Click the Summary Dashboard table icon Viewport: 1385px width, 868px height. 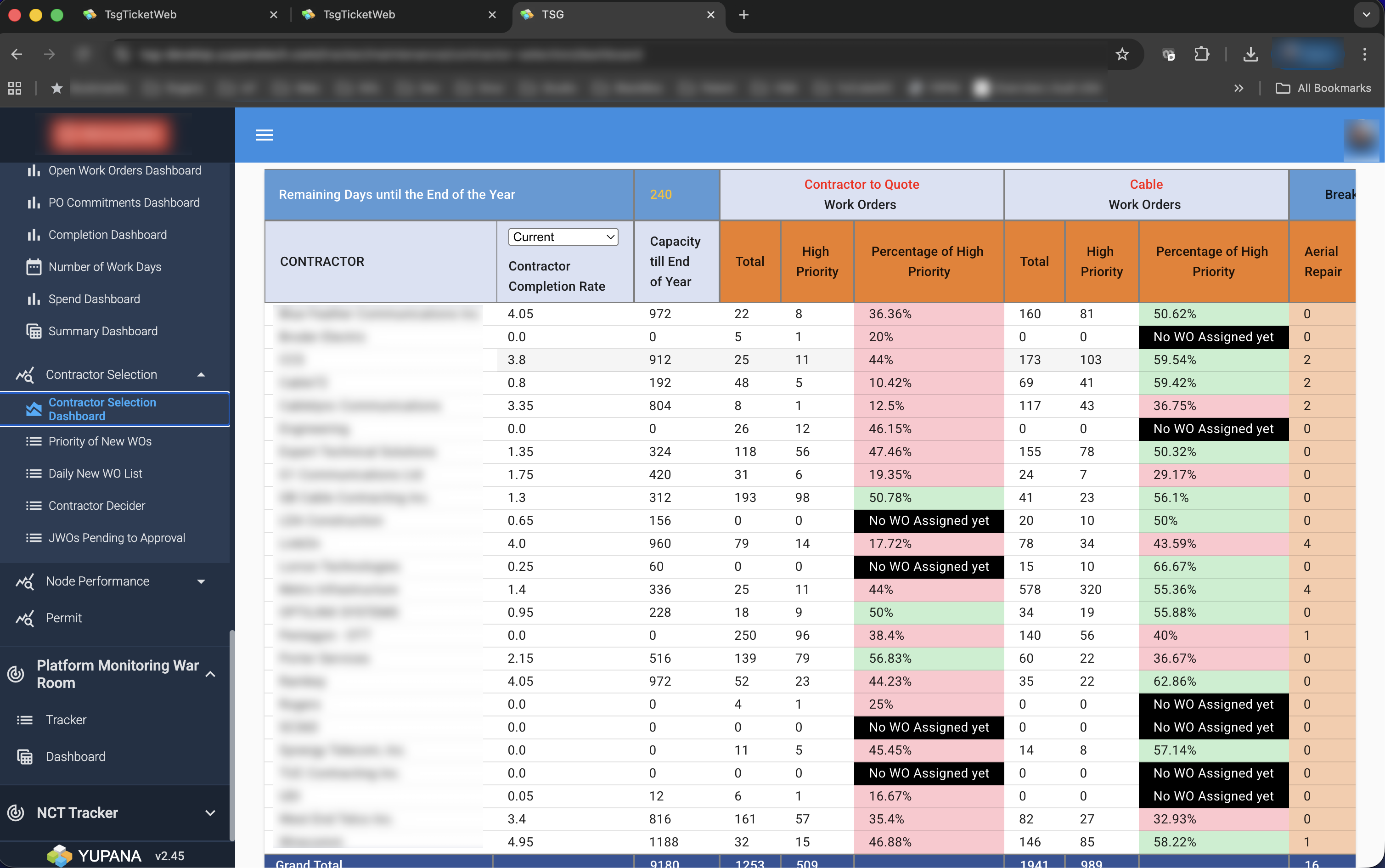(34, 331)
